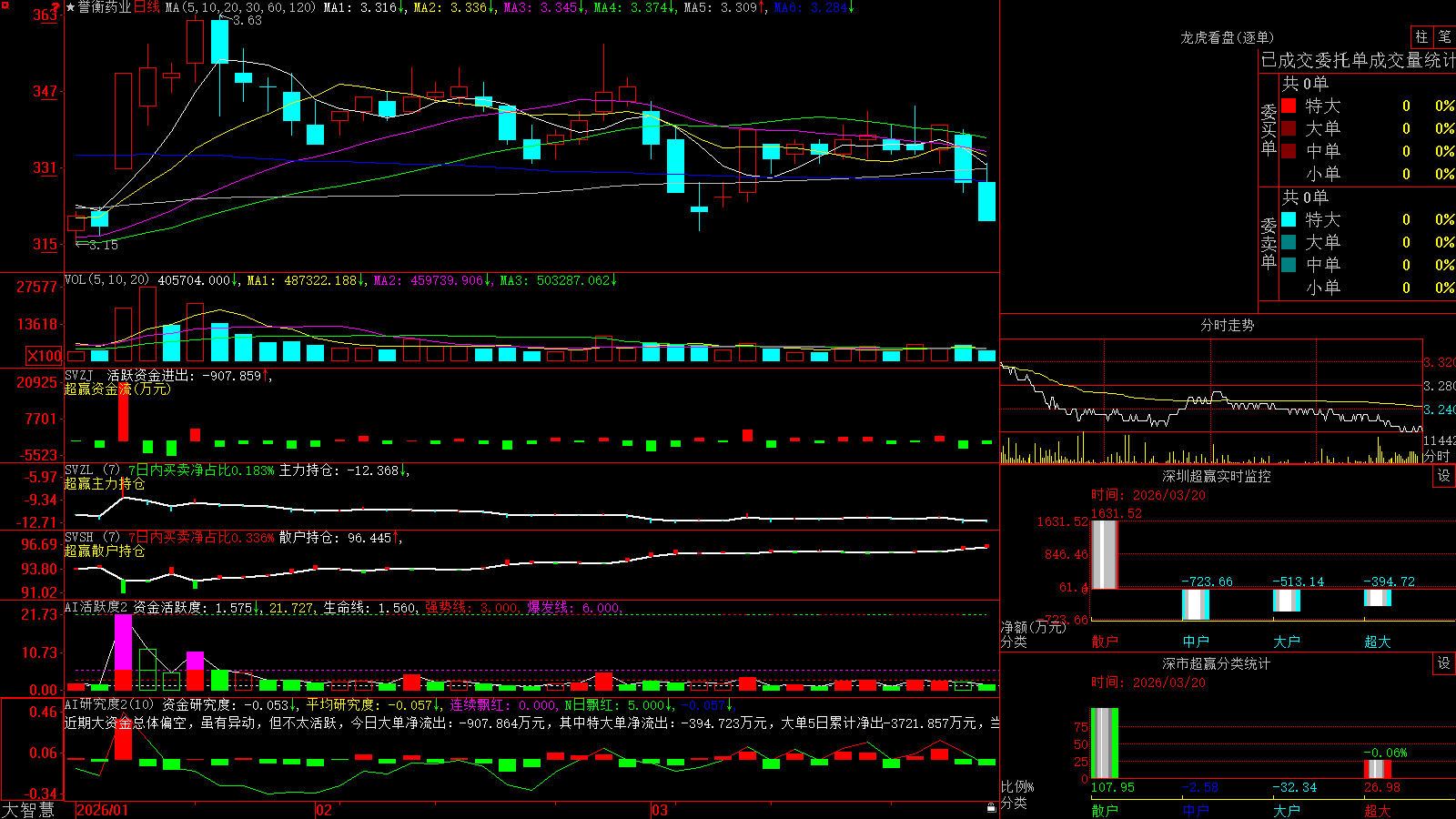Viewport: 1456px width, 819px height.
Task: Open MA(5,10,20,30,60,120) indicator parameters
Action: (x=240, y=7)
